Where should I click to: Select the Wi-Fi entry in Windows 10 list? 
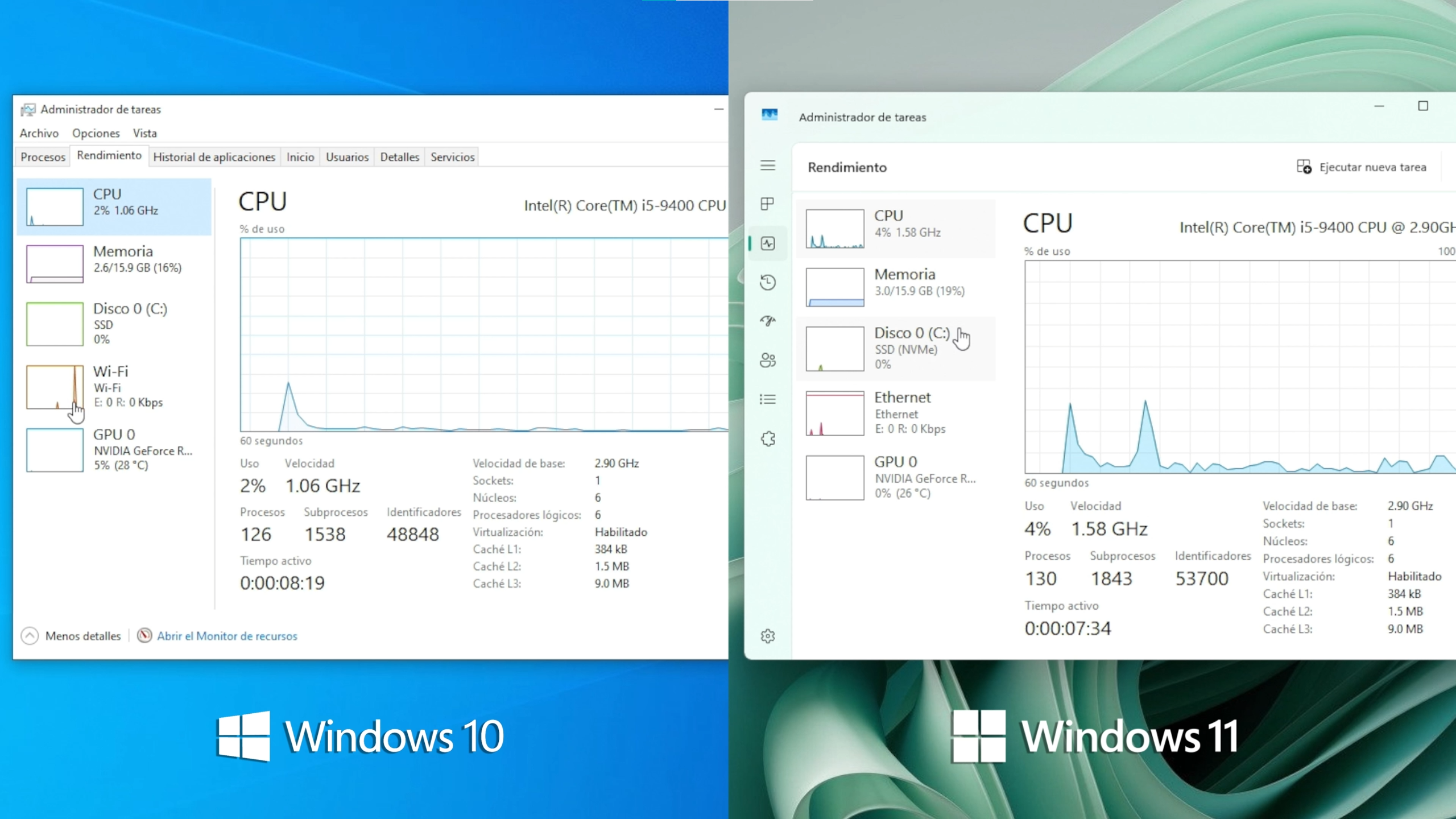click(114, 387)
